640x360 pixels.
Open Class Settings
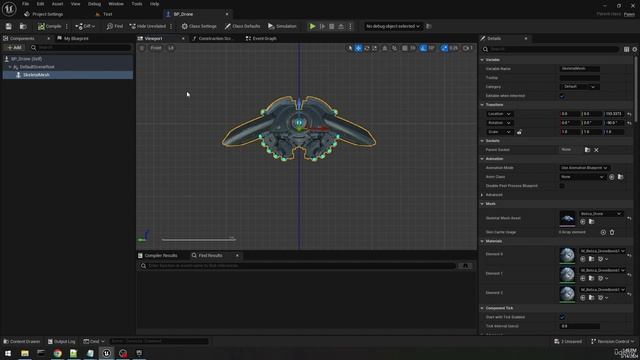click(199, 26)
